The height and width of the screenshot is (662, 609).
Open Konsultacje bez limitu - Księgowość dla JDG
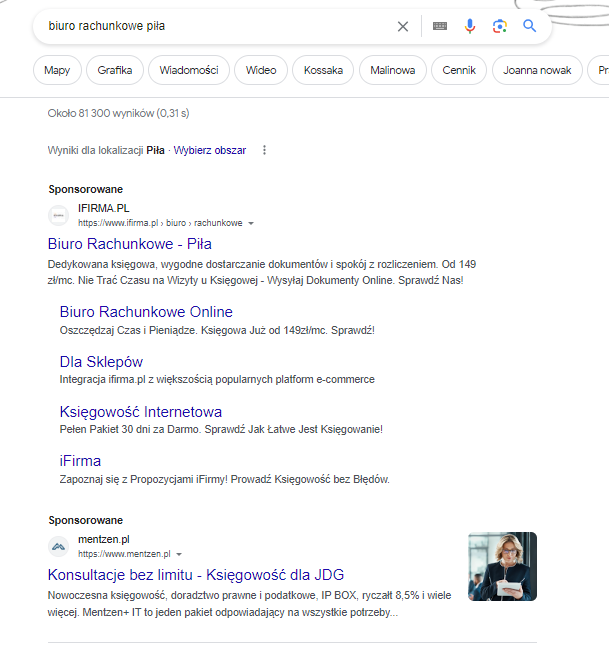coord(196,575)
